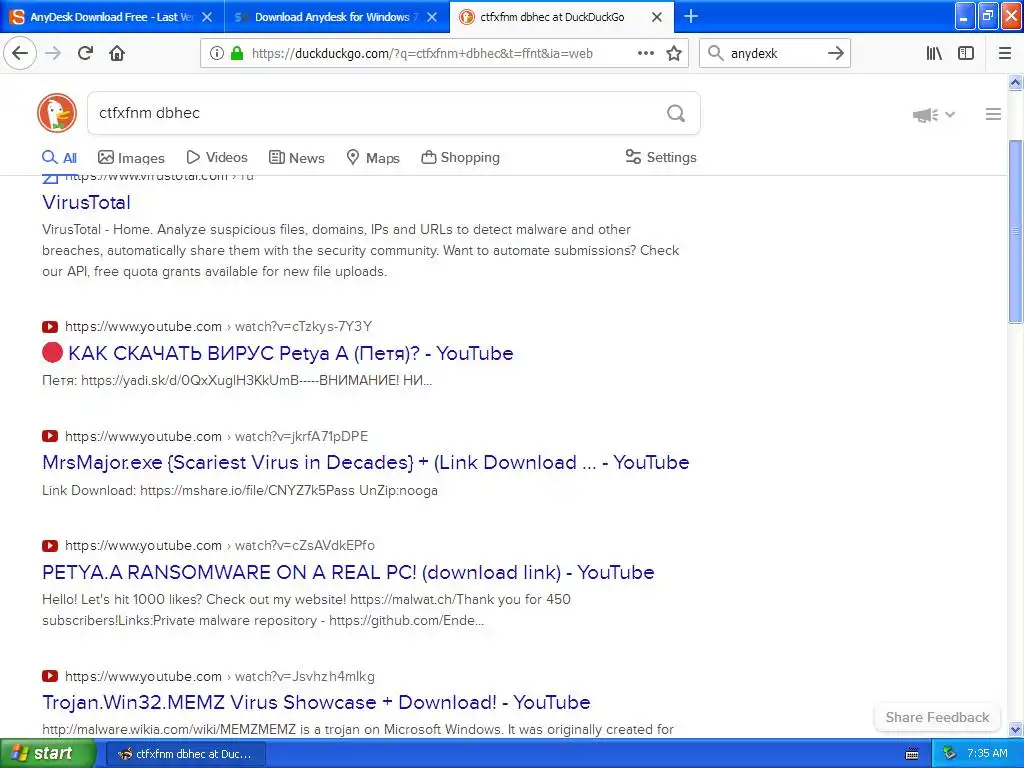Open the browser home page

tap(117, 53)
